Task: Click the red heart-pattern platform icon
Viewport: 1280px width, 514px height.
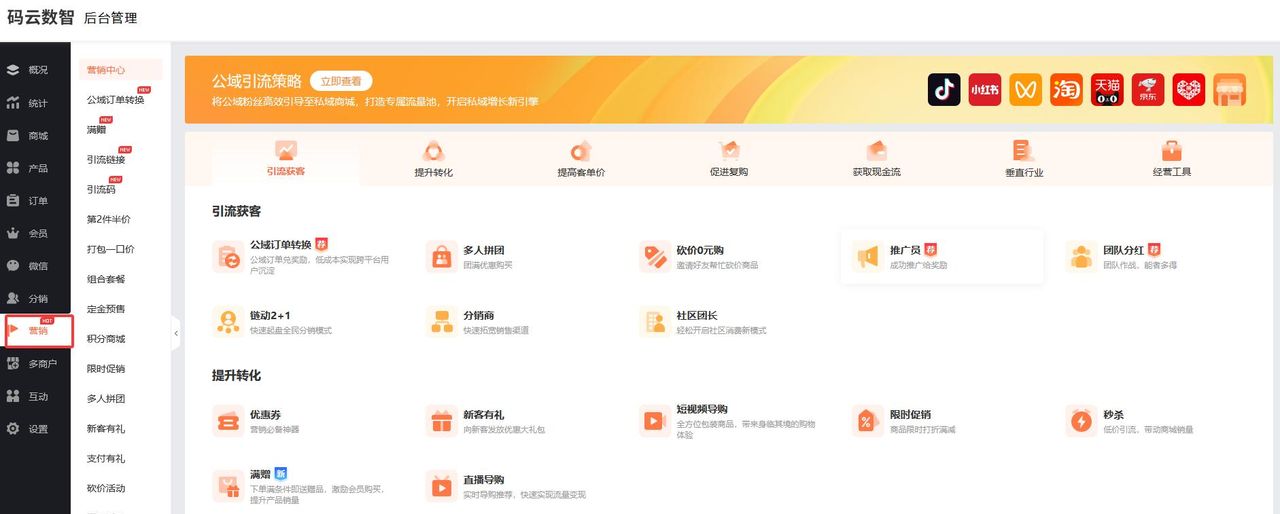Action: 1189,90
